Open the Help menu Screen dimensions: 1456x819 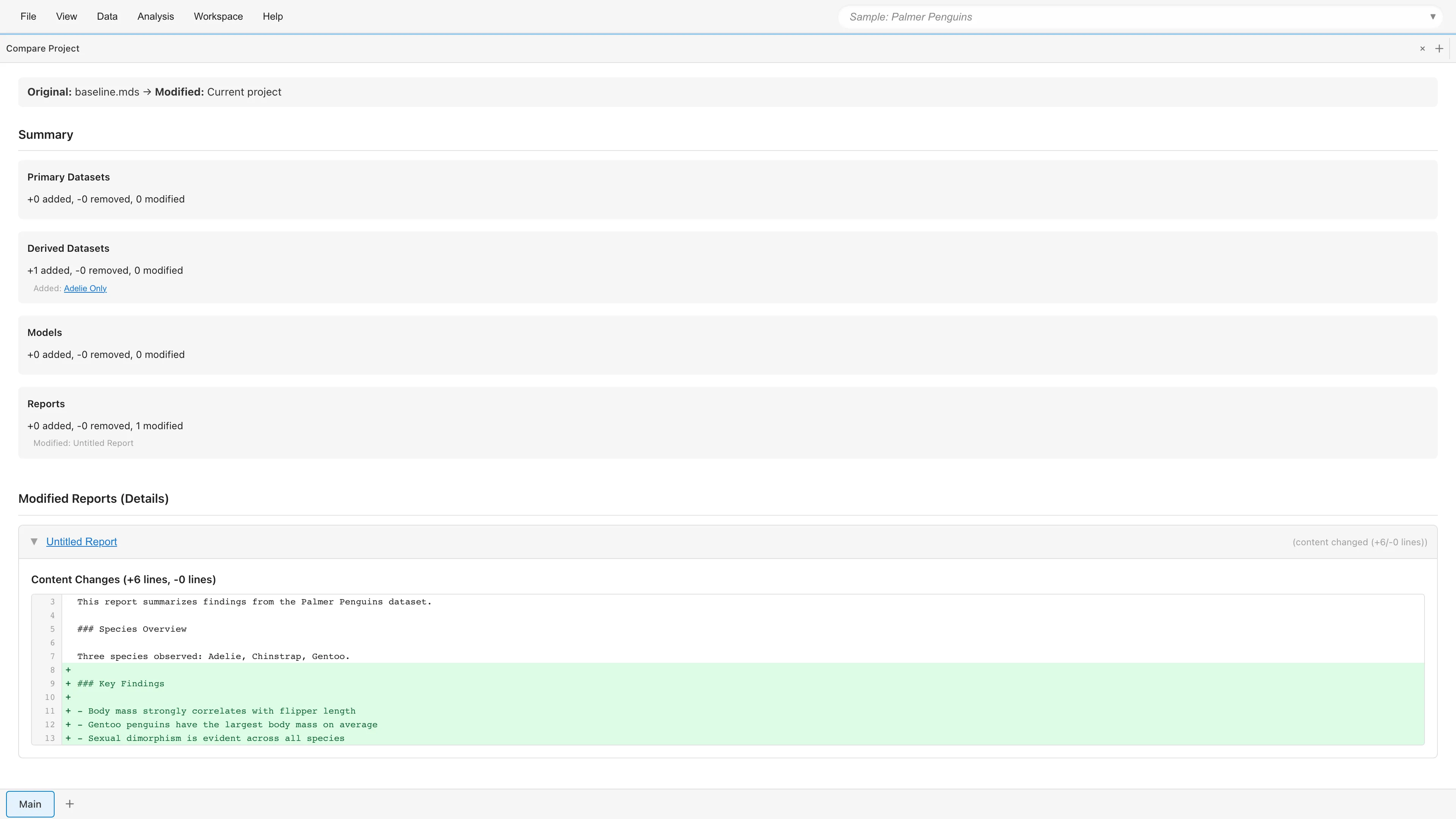pos(273,16)
